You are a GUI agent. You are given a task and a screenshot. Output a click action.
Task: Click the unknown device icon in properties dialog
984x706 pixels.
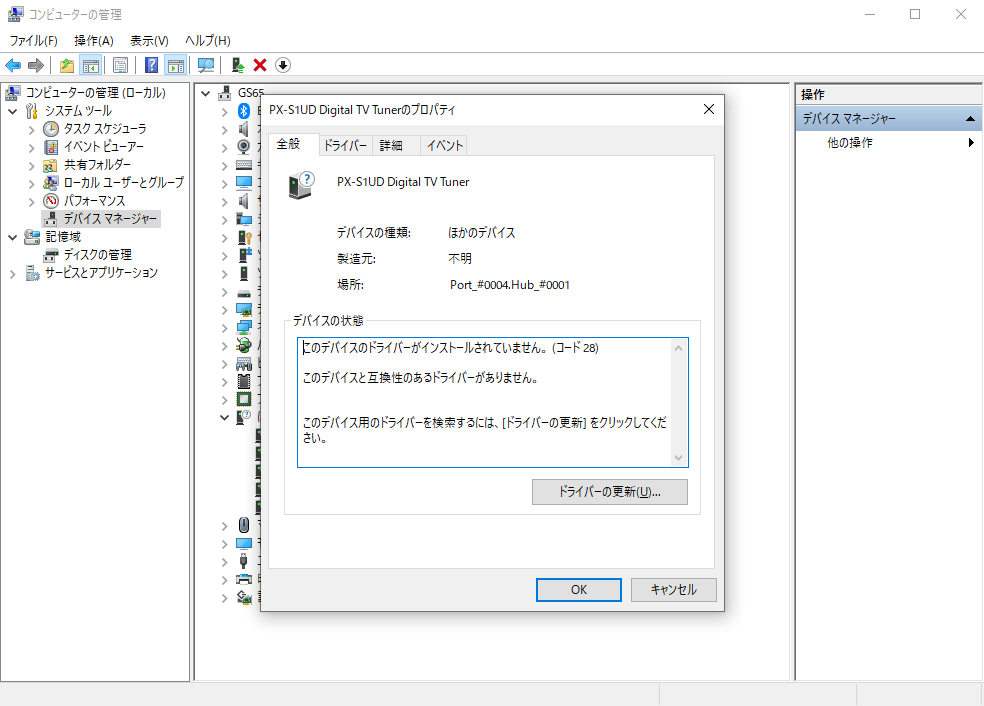coord(301,185)
